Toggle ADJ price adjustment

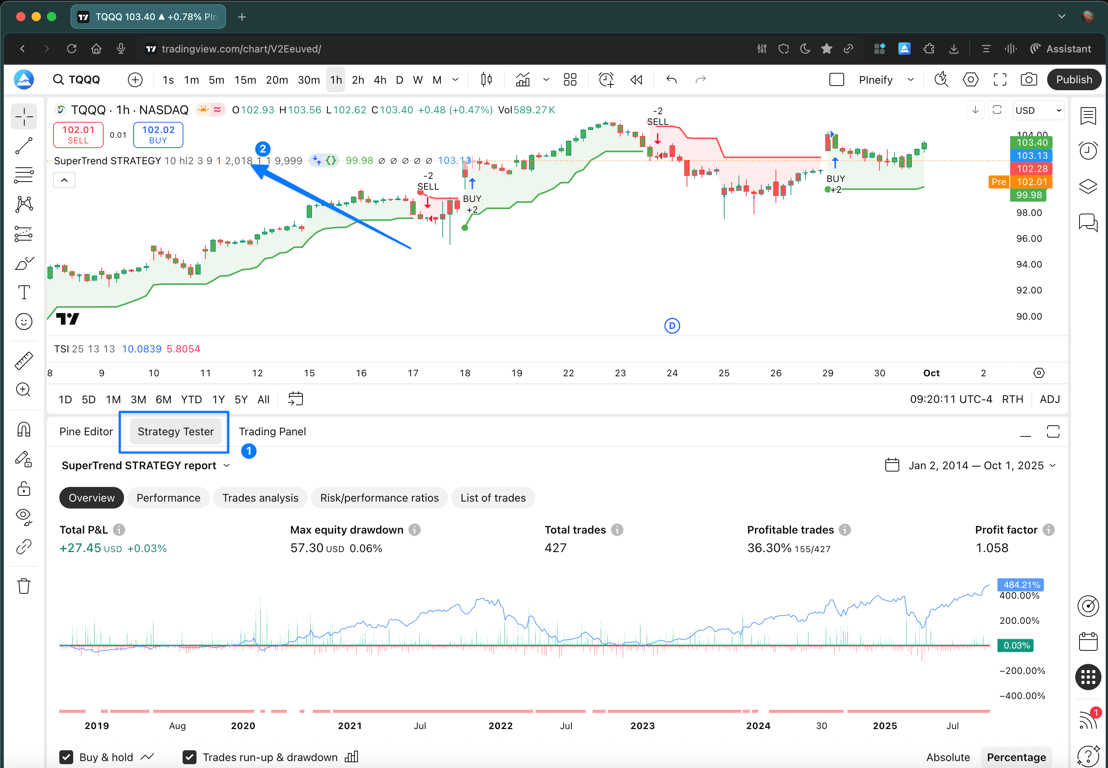tap(1050, 400)
